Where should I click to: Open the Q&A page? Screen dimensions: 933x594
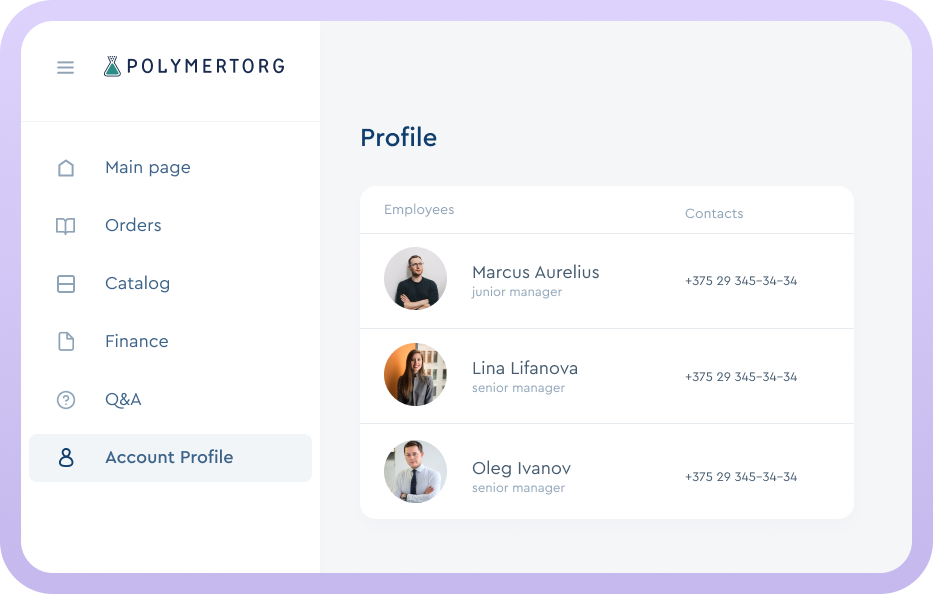[123, 400]
